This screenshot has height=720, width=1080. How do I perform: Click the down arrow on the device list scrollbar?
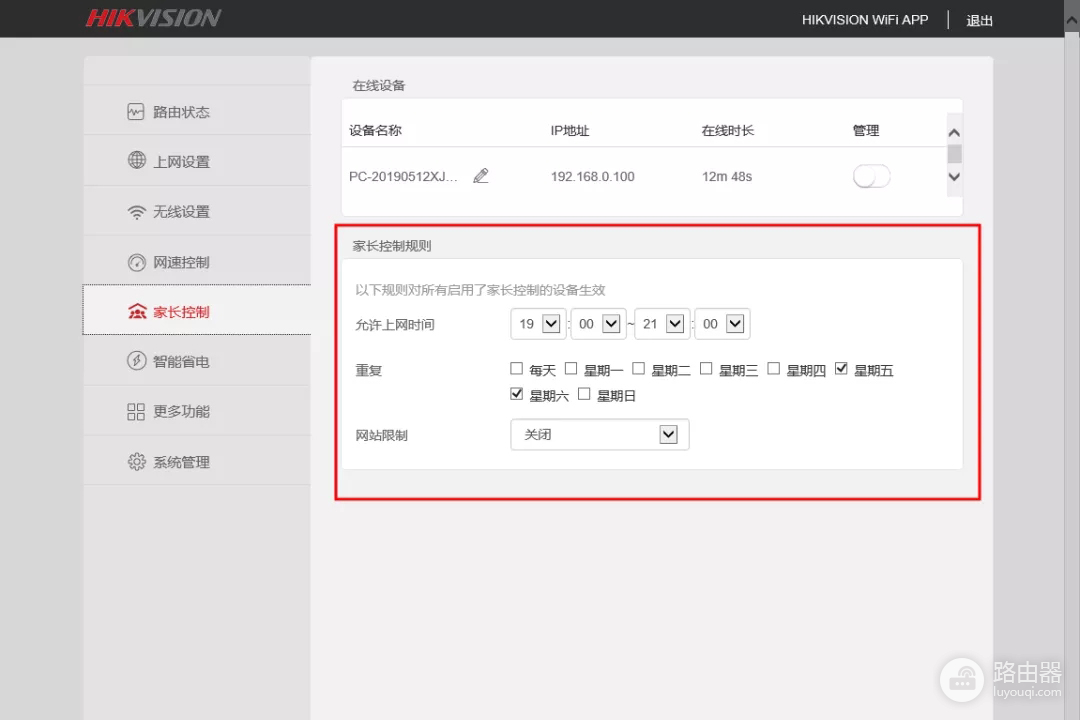coord(954,177)
